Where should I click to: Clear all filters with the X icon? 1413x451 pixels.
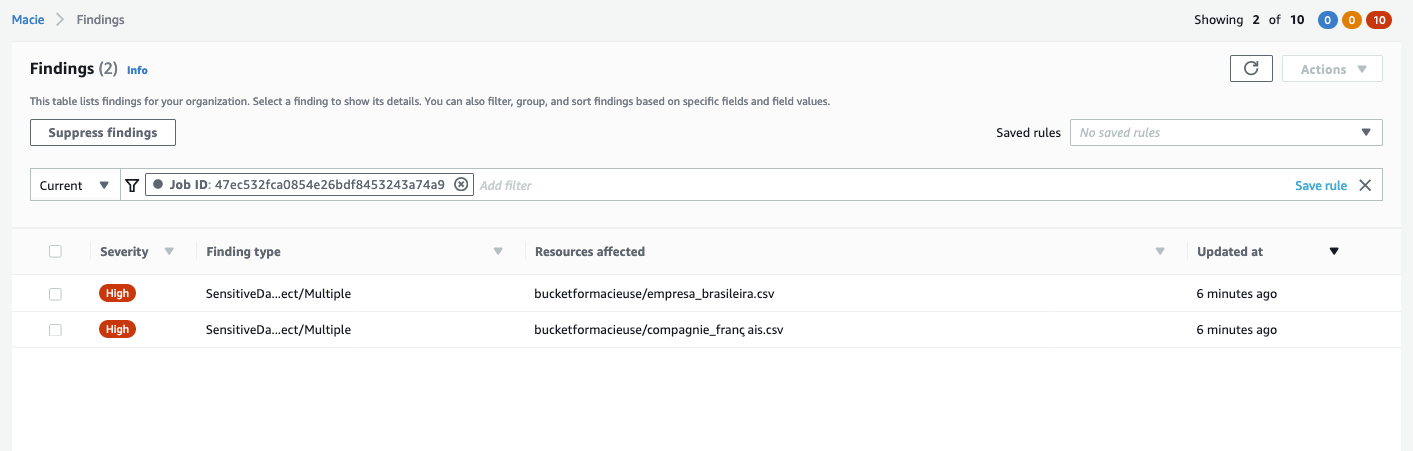coord(1365,185)
